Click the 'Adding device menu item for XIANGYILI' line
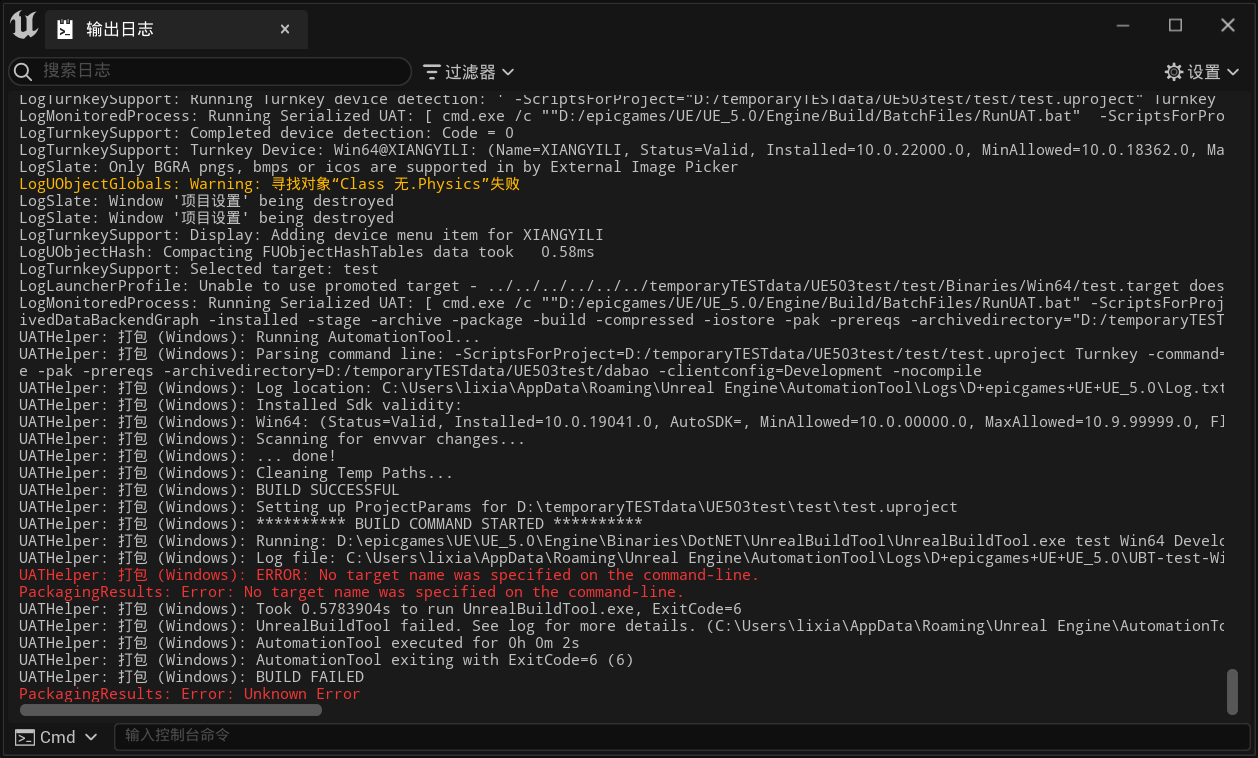This screenshot has height=758, width=1258. (x=311, y=235)
